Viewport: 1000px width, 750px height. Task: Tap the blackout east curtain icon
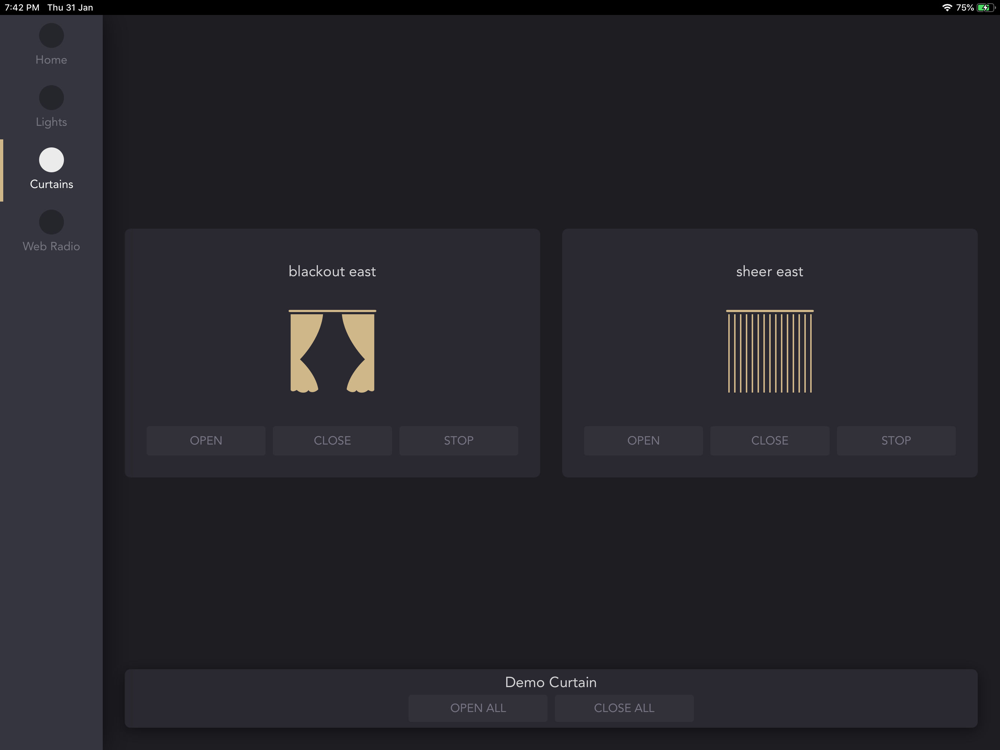pos(332,351)
